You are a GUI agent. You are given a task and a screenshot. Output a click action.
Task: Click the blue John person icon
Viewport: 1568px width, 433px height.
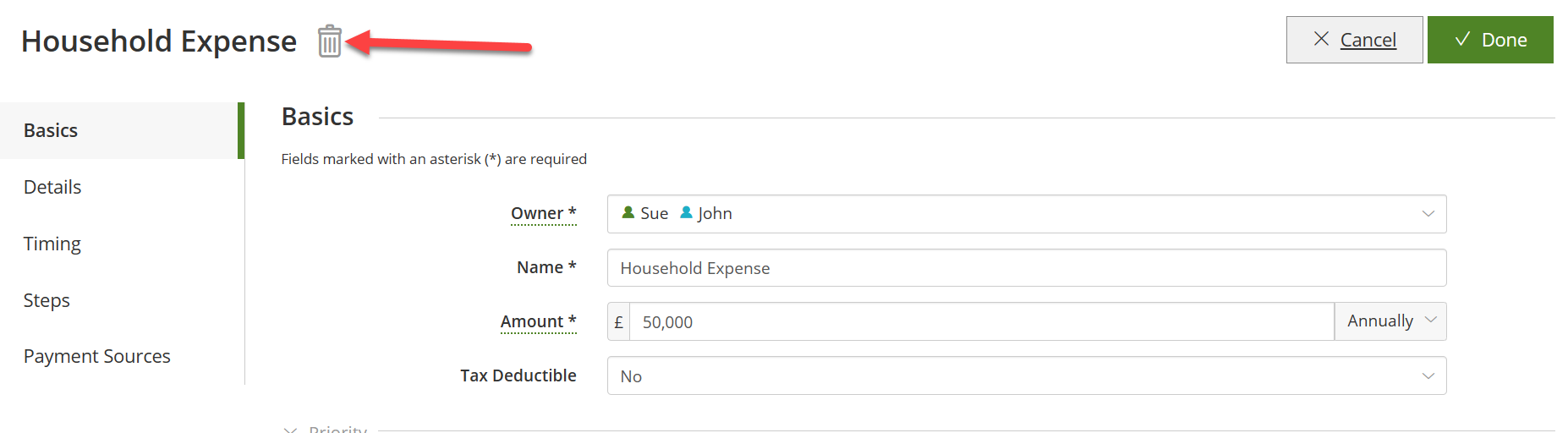pos(687,212)
